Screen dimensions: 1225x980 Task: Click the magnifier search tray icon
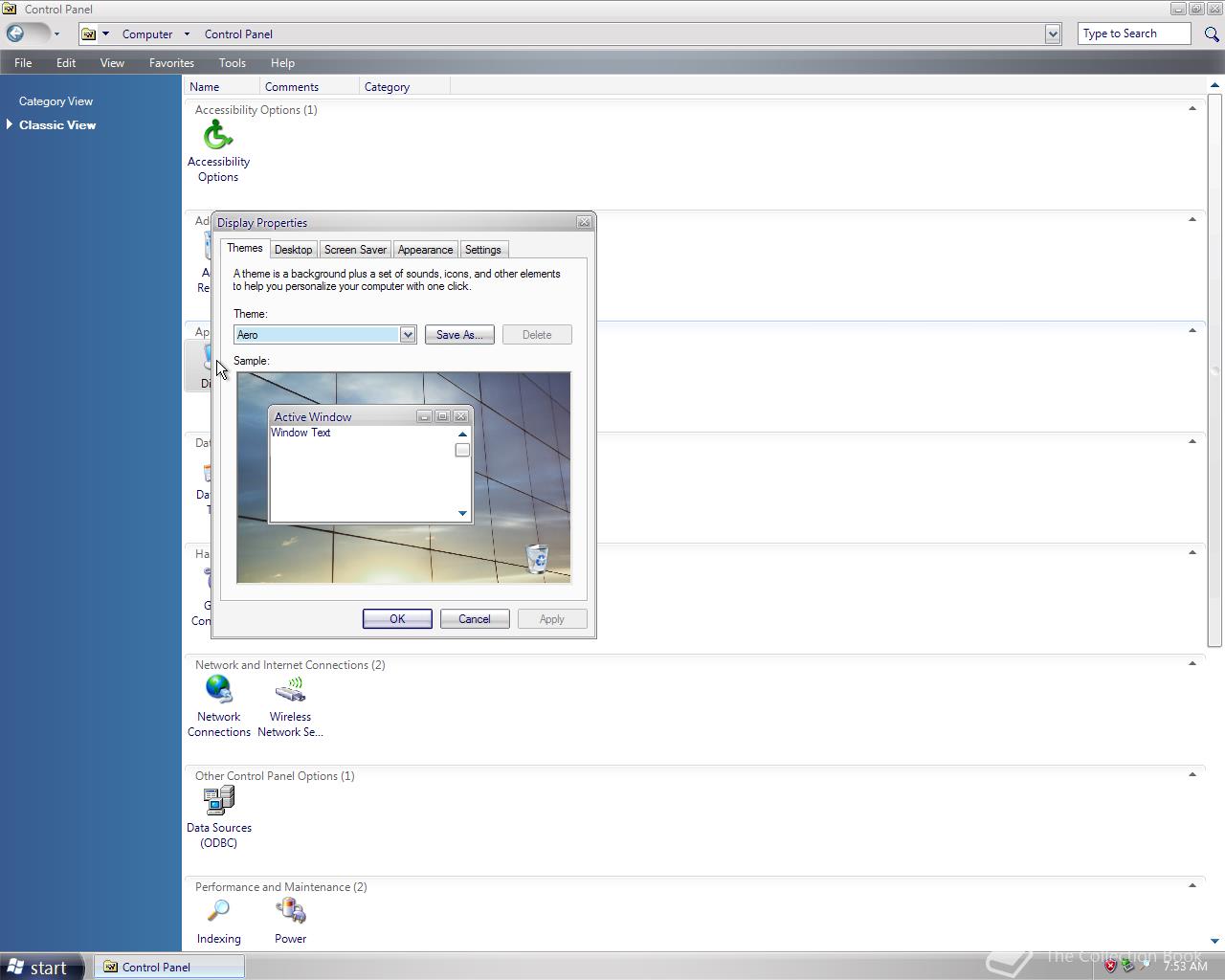(x=1145, y=967)
